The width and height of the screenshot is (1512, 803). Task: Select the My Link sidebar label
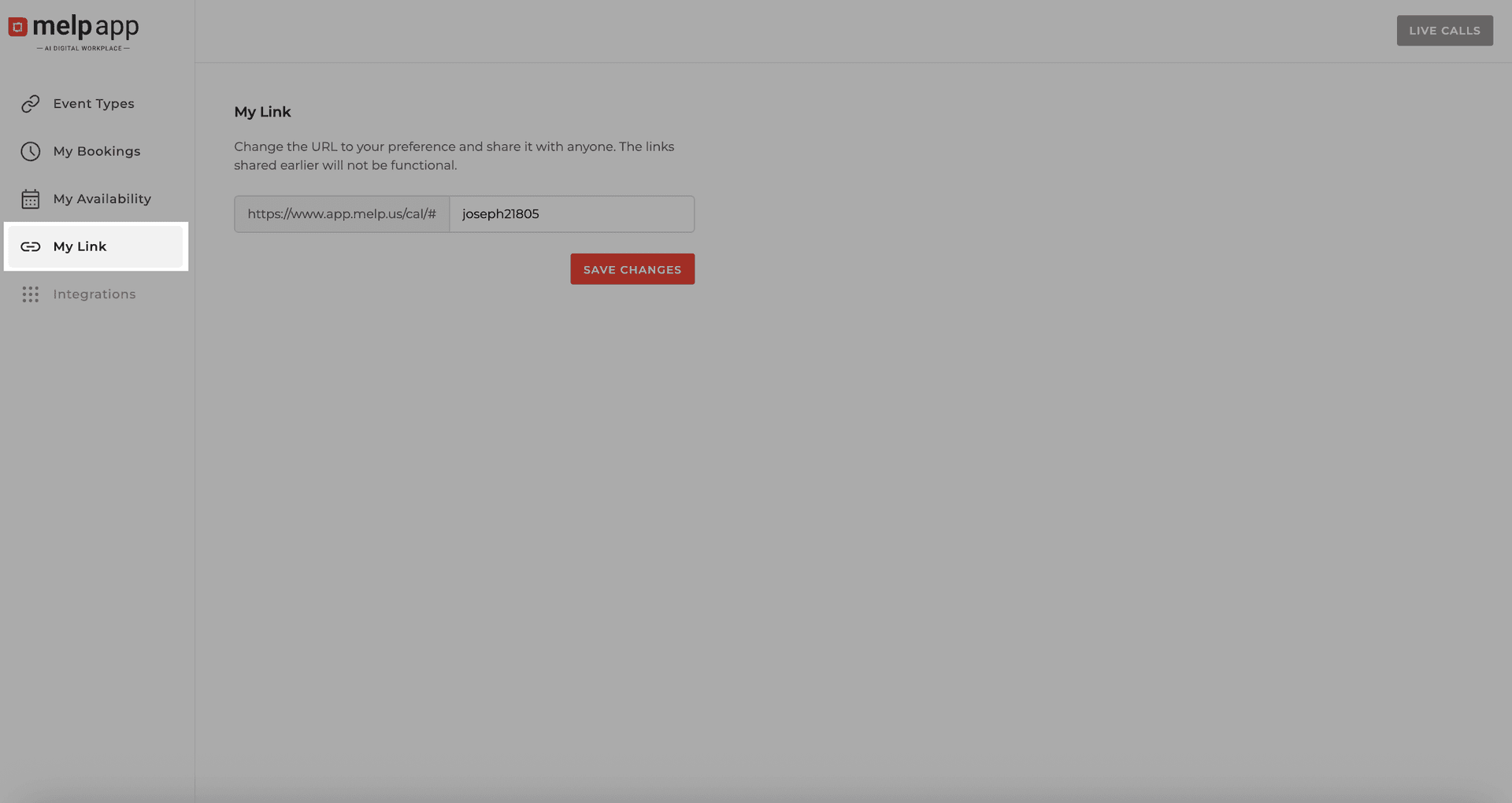pyautogui.click(x=80, y=246)
